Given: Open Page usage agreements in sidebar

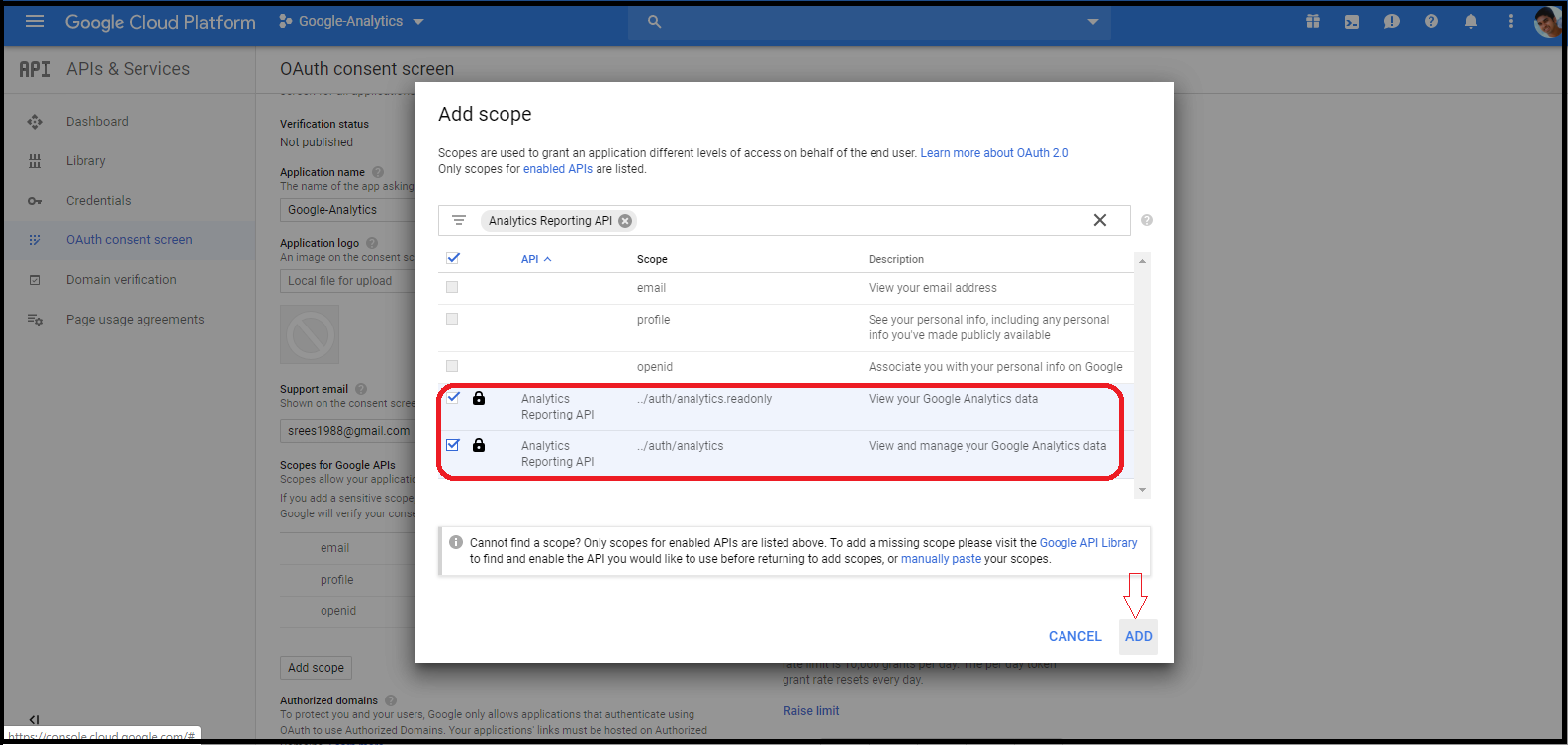Looking at the screenshot, I should 136,320.
